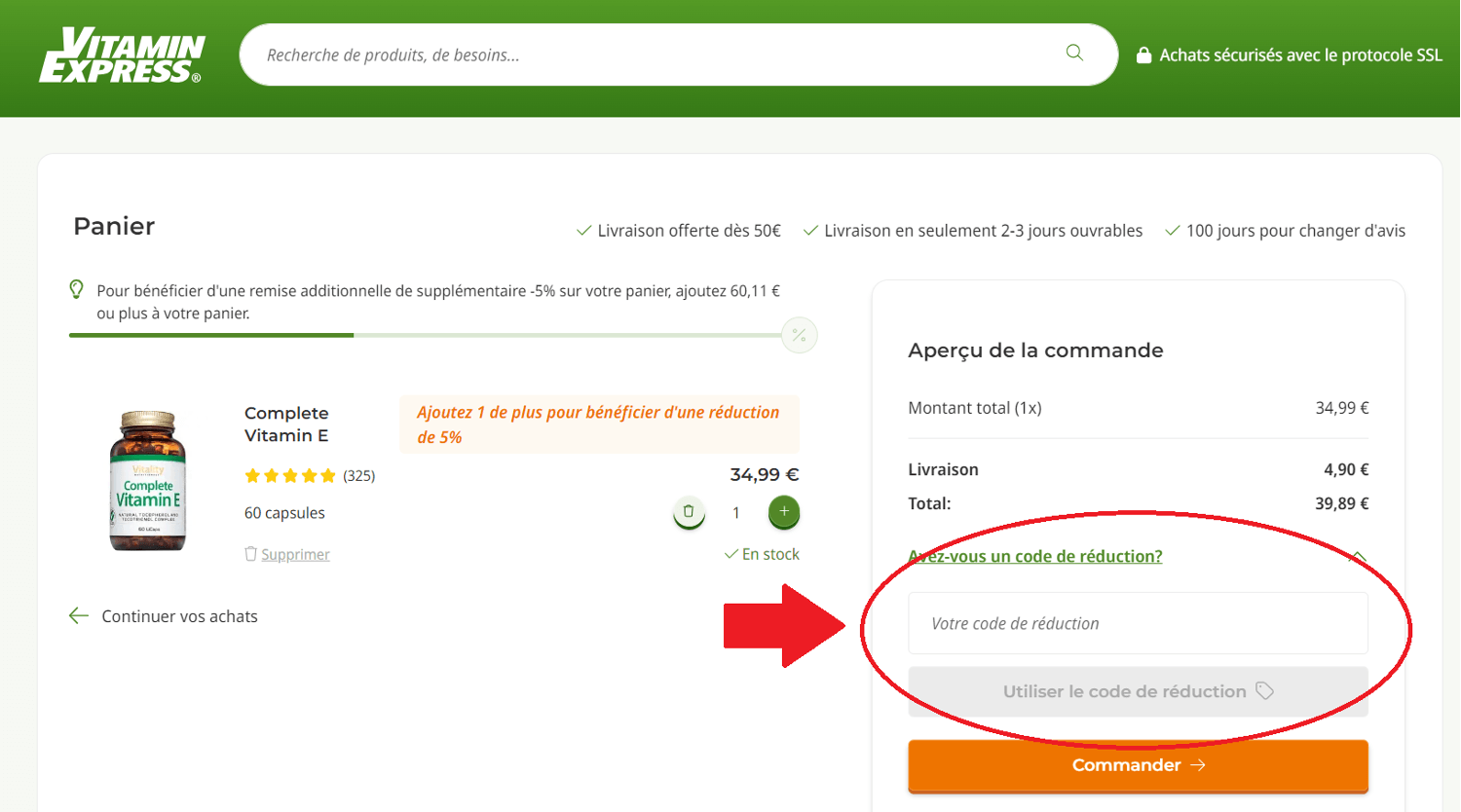
Task: Click quantity value 1
Action: (736, 513)
